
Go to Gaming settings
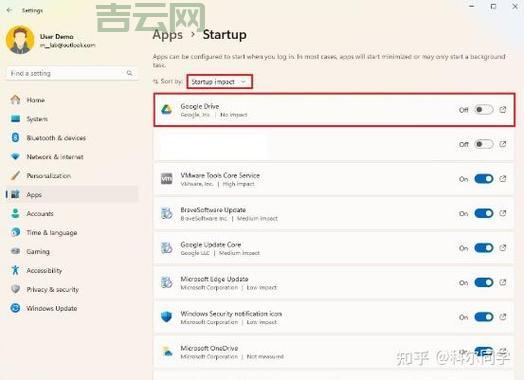coord(38,252)
